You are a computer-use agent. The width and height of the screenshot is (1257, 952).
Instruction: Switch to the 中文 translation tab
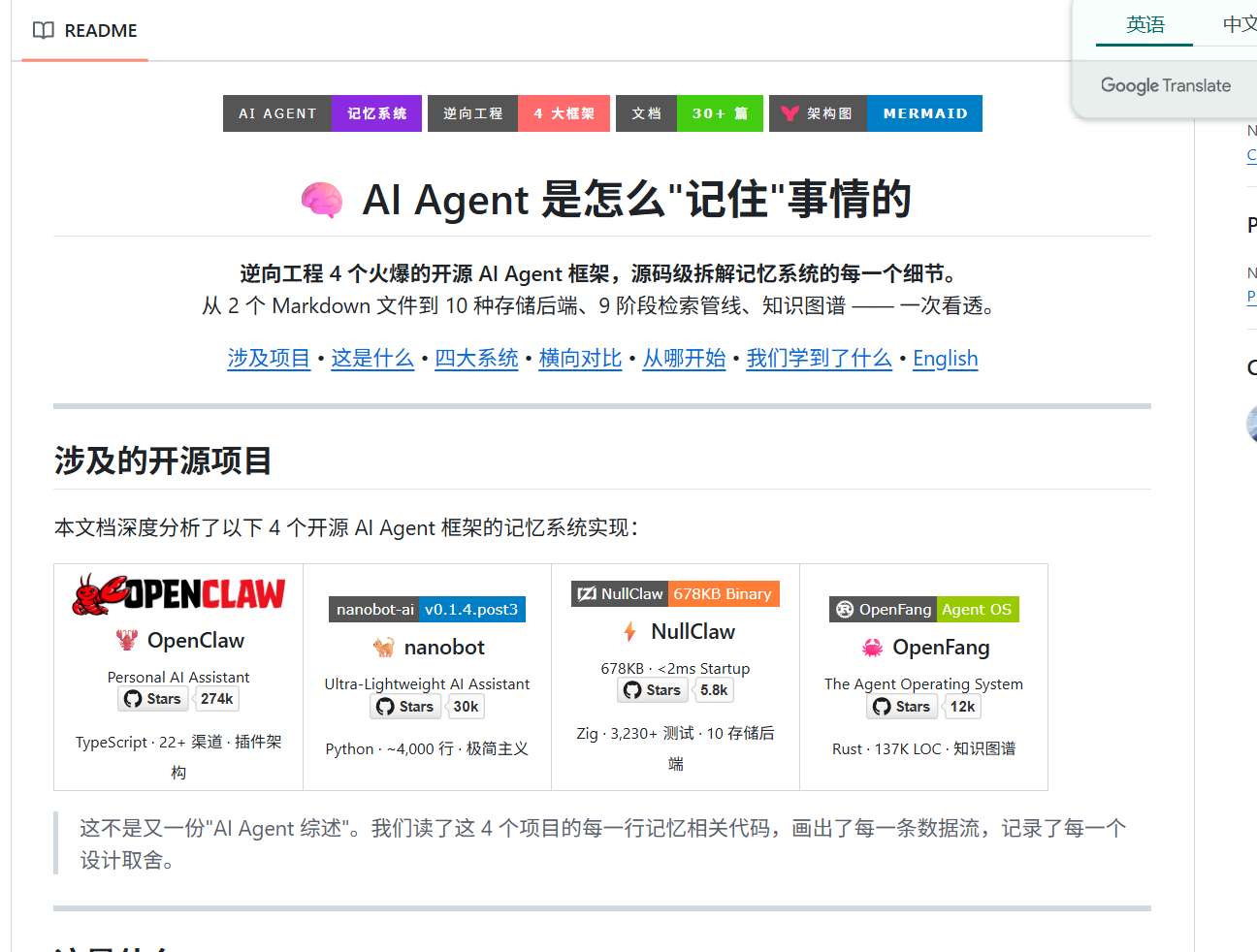tap(1240, 24)
